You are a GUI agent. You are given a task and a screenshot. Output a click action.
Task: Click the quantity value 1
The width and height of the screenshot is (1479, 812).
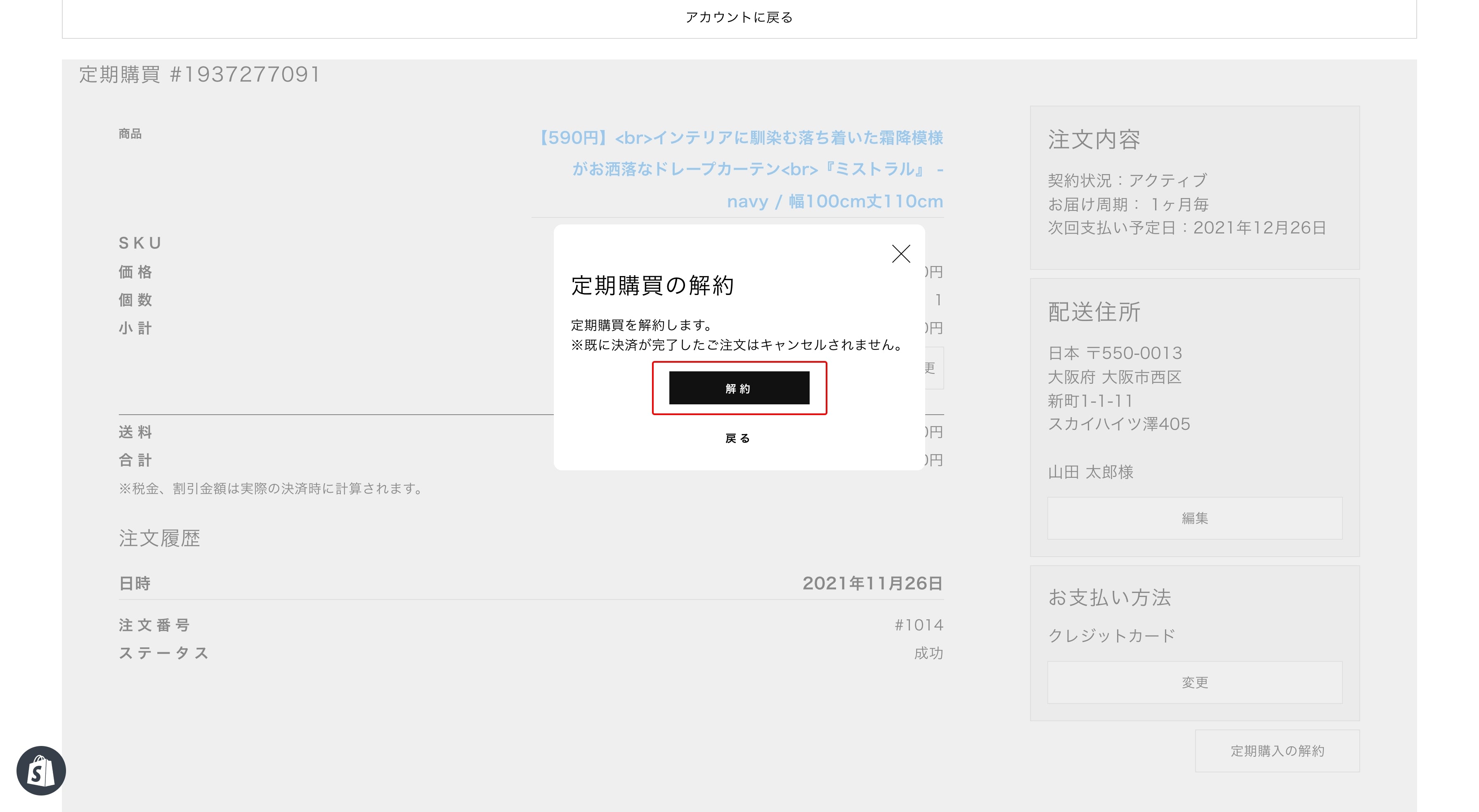(938, 300)
